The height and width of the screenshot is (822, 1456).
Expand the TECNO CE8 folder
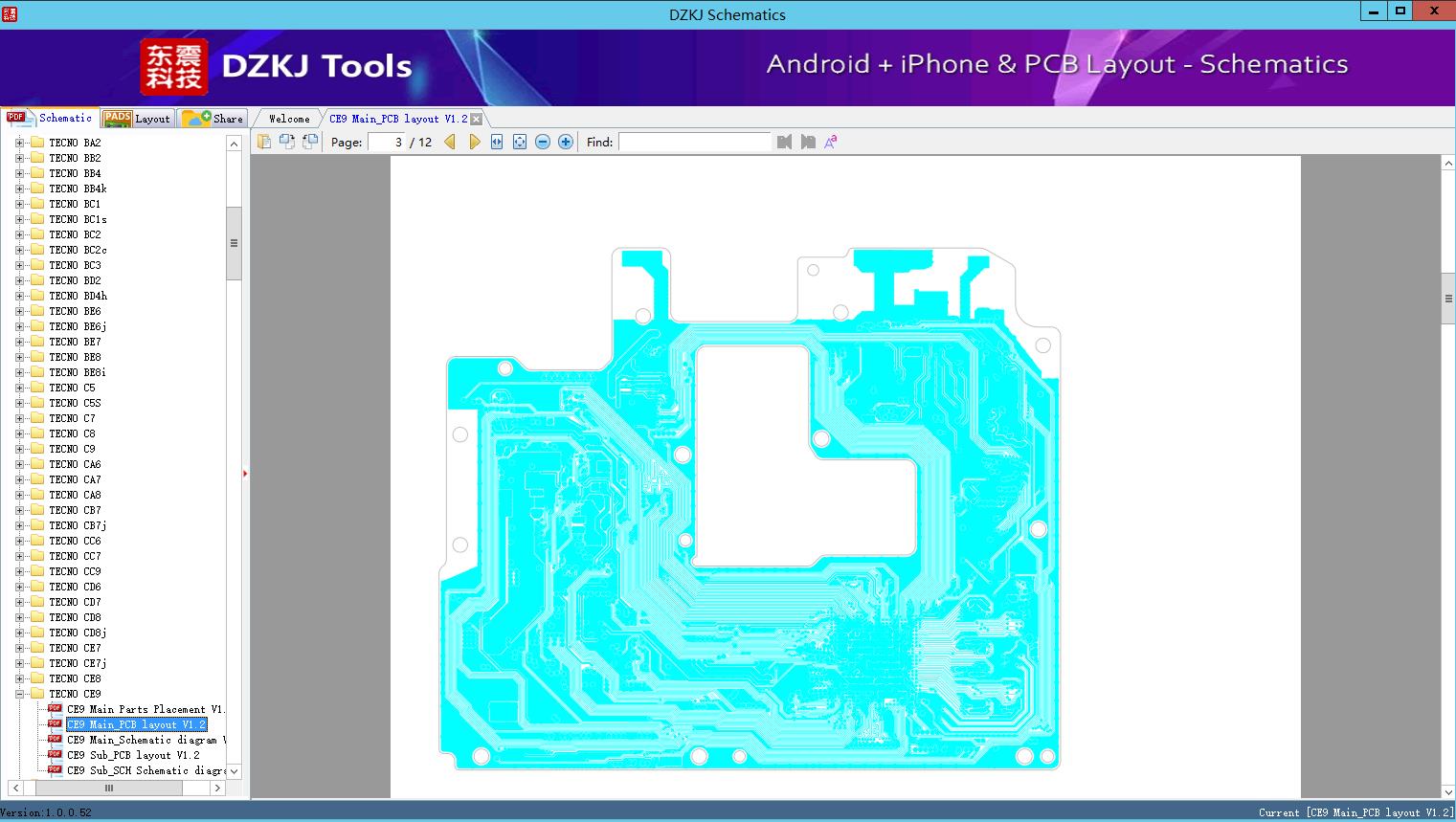coord(19,678)
